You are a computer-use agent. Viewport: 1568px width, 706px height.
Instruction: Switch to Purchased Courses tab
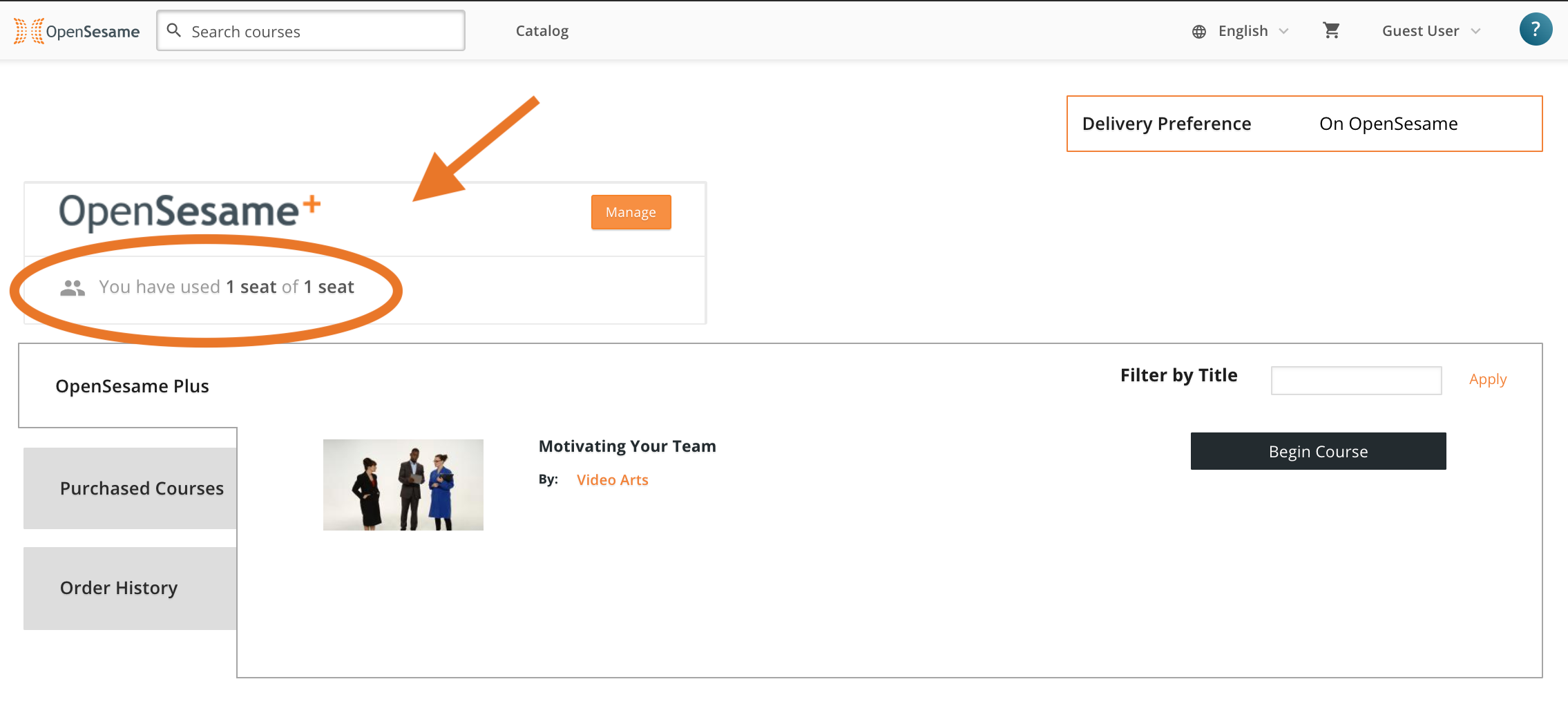(x=130, y=488)
